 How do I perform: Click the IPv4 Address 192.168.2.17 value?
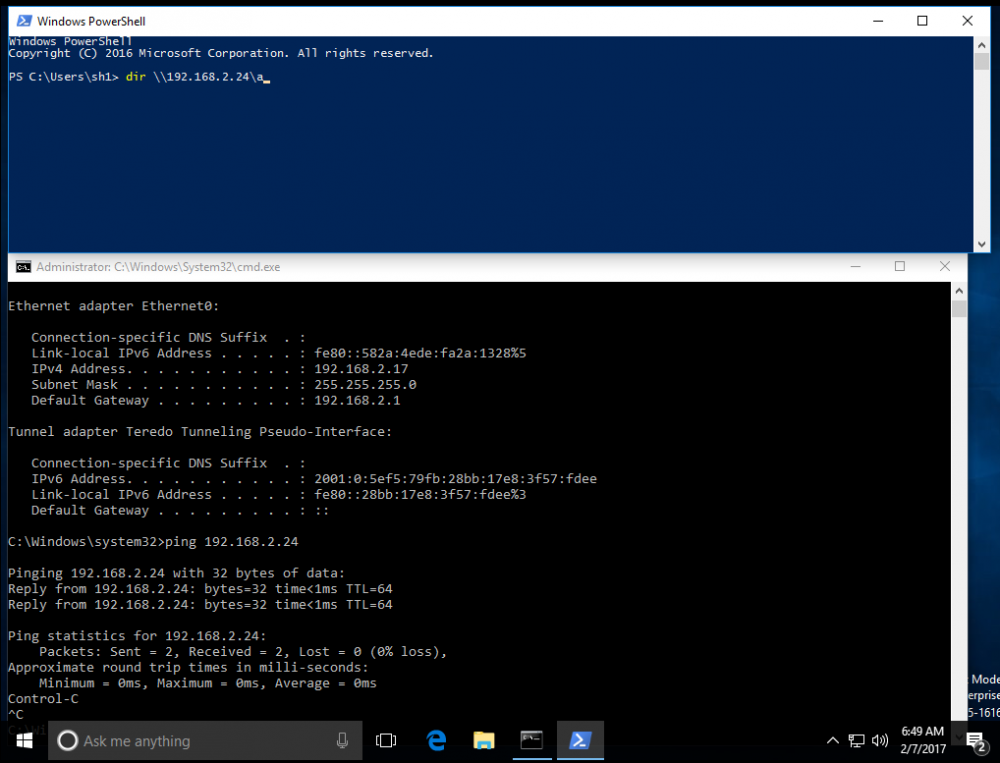(x=361, y=369)
